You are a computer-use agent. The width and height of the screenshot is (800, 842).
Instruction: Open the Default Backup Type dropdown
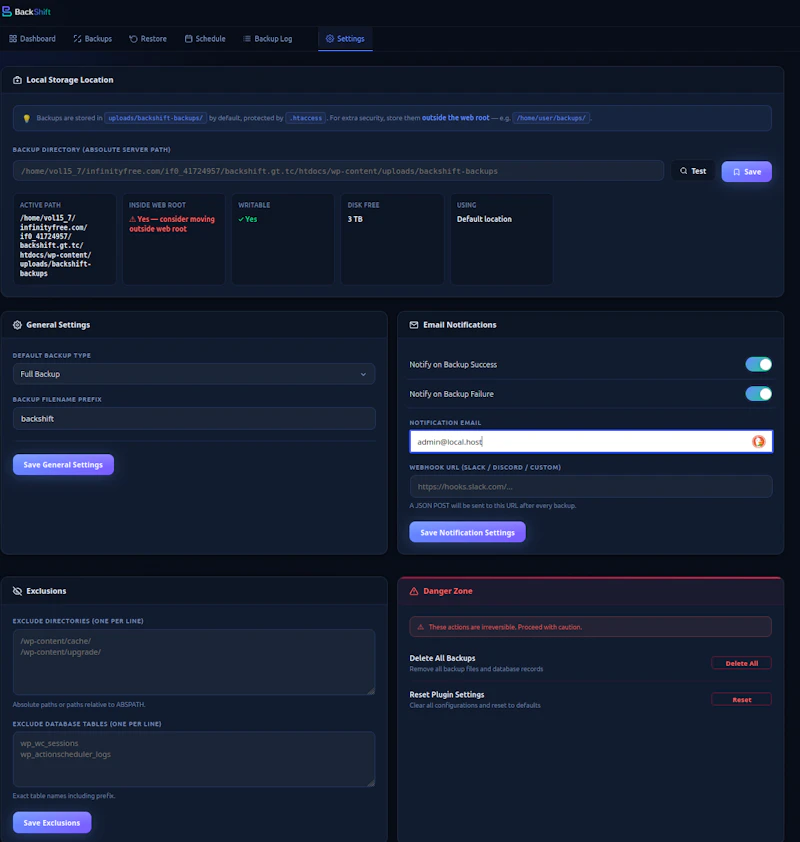point(194,374)
